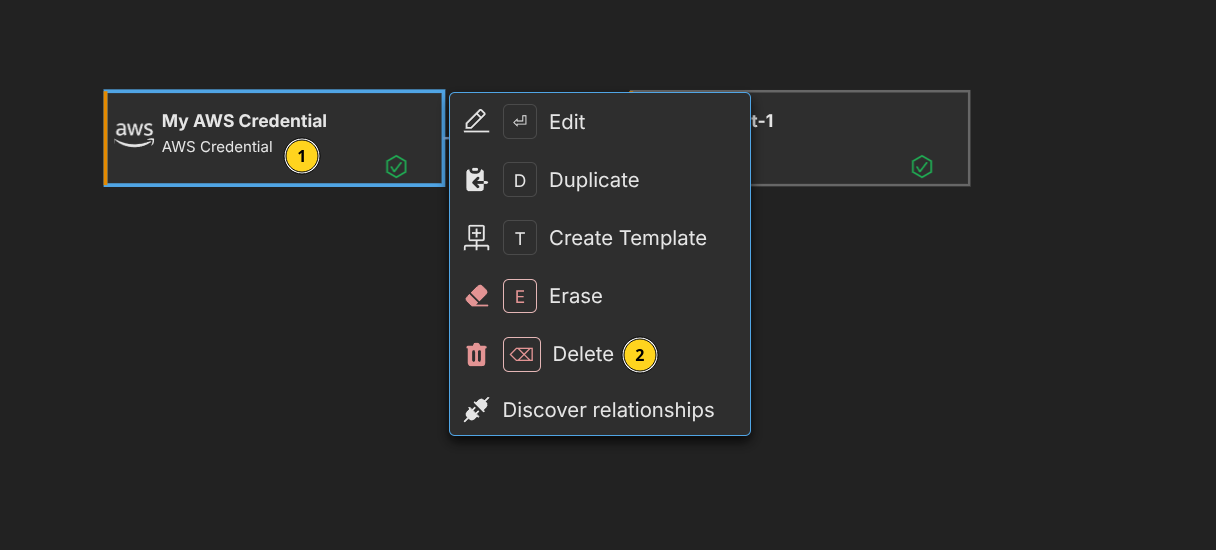Click the red trash can icon
Viewport: 1216px width, 550px height.
(x=477, y=354)
